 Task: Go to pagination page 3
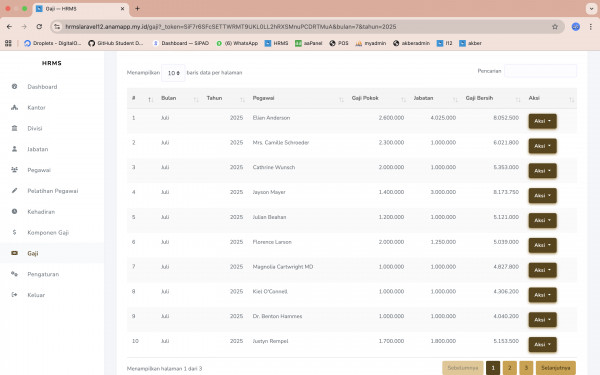coord(526,368)
